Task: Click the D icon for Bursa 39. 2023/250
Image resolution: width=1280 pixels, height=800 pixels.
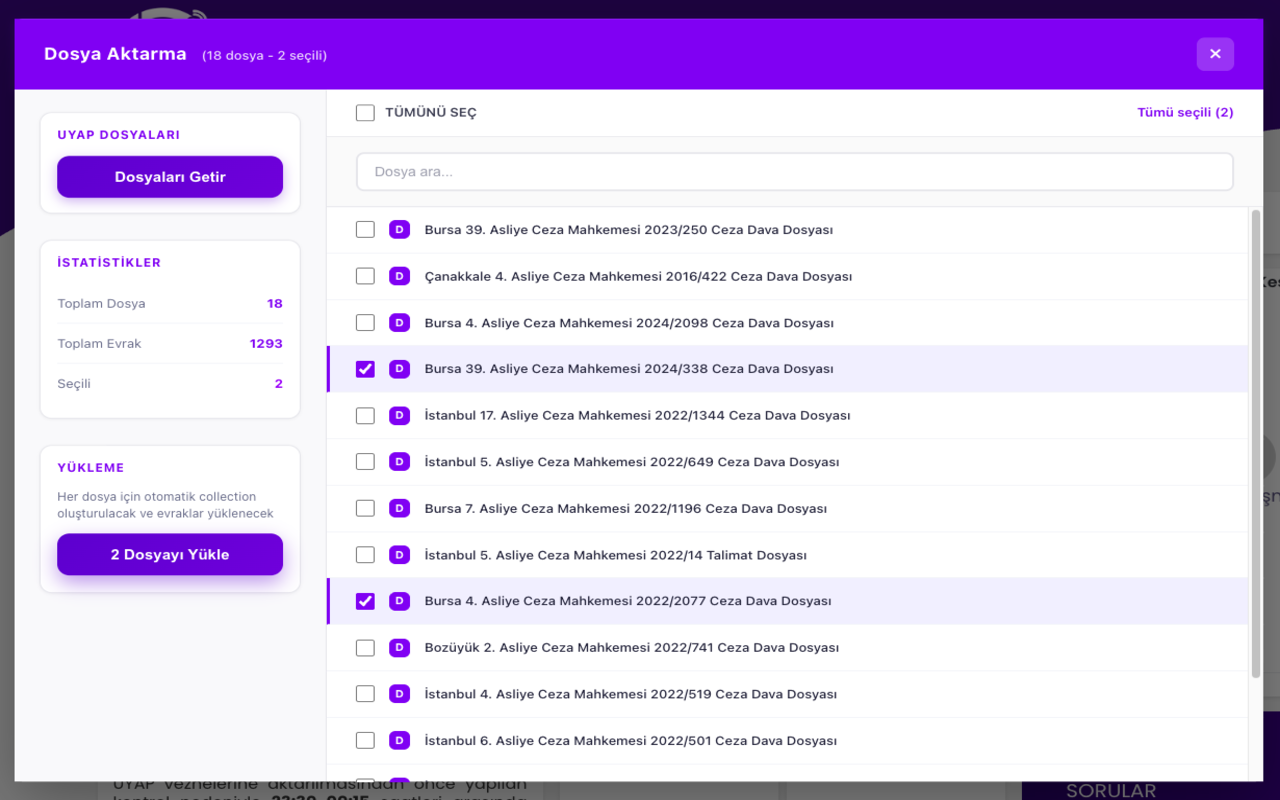Action: (x=399, y=230)
